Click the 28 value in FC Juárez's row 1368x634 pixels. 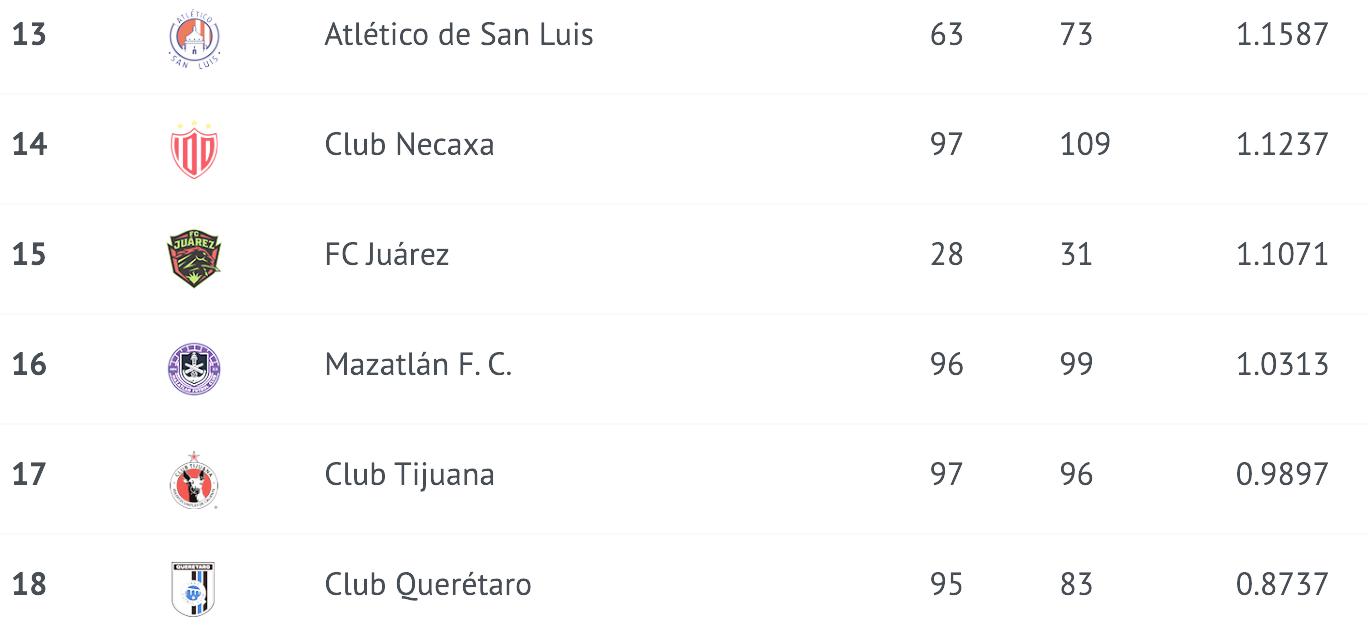(x=946, y=254)
